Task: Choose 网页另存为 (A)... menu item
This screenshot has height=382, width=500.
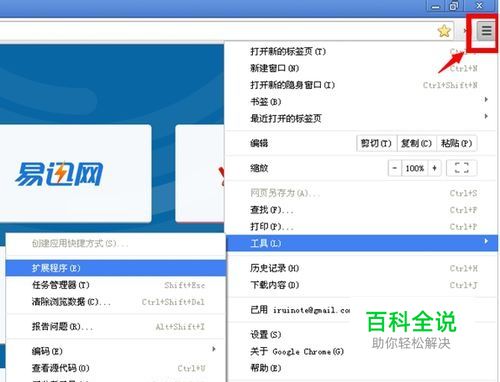Action: [362, 193]
